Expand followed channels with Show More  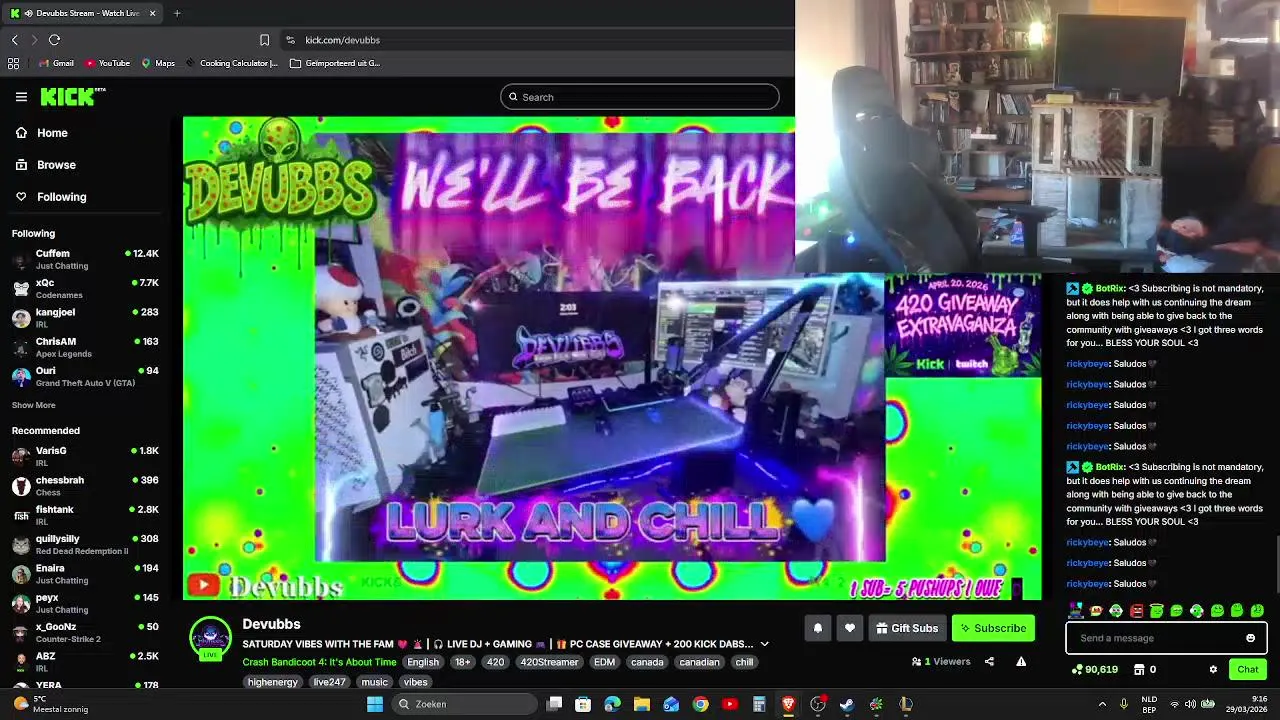33,405
